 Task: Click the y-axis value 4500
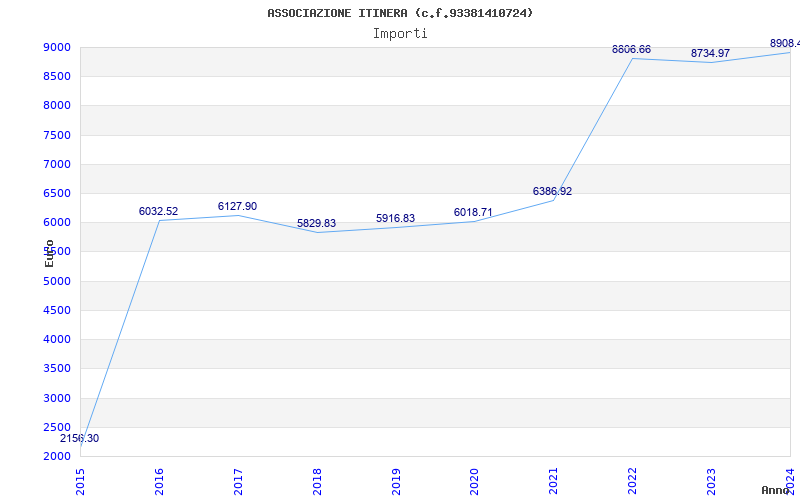pyautogui.click(x=58, y=310)
